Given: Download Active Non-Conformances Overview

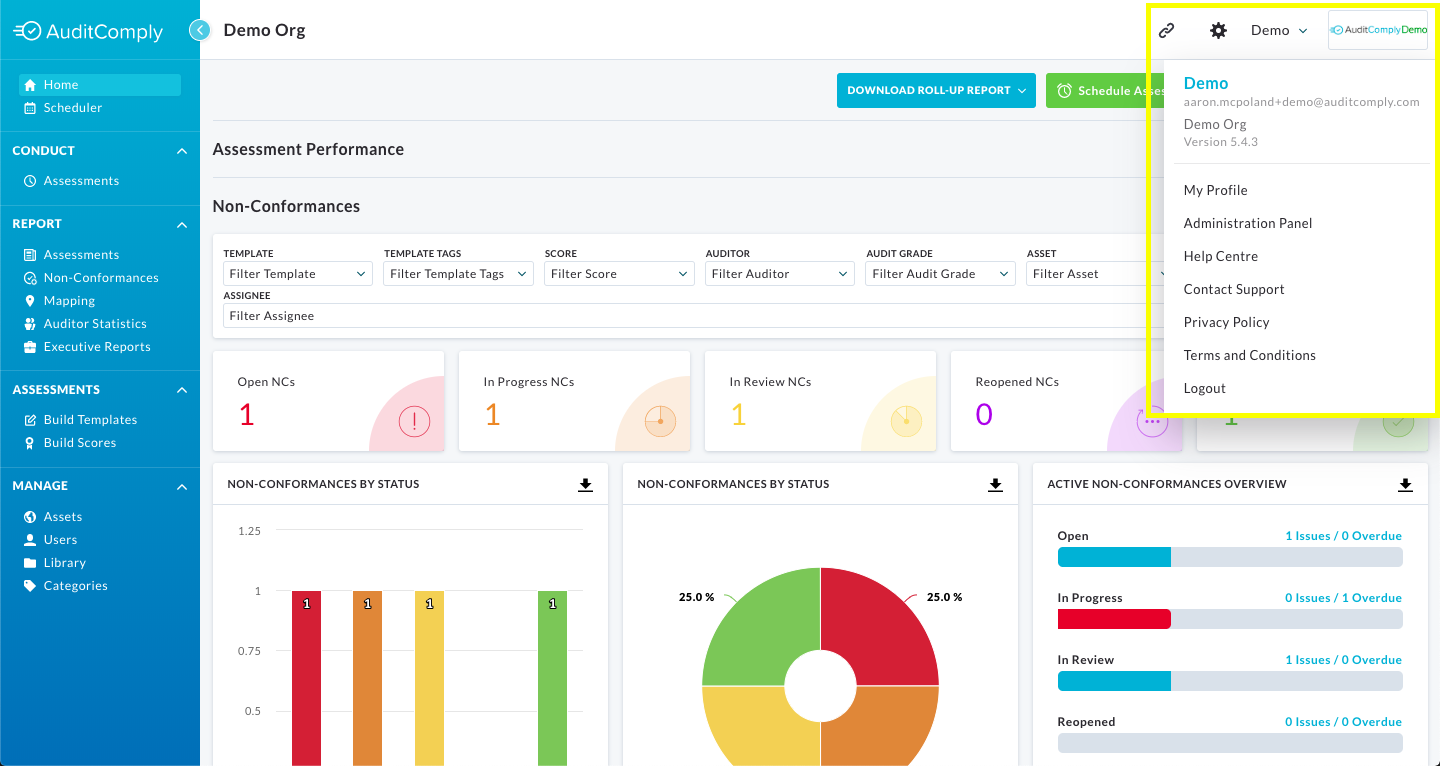Looking at the screenshot, I should (x=1406, y=484).
